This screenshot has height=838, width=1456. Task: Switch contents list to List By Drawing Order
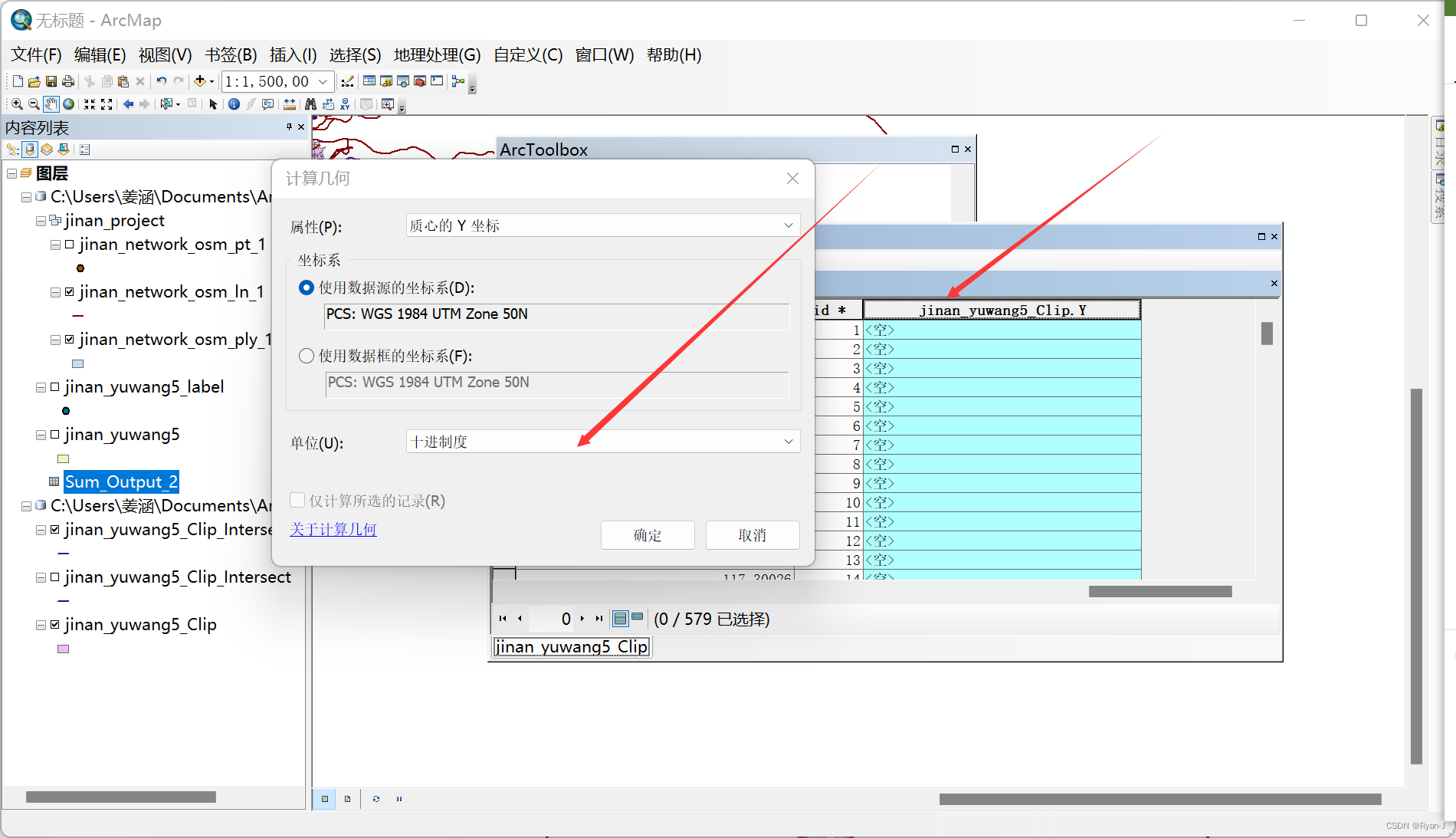point(13,150)
